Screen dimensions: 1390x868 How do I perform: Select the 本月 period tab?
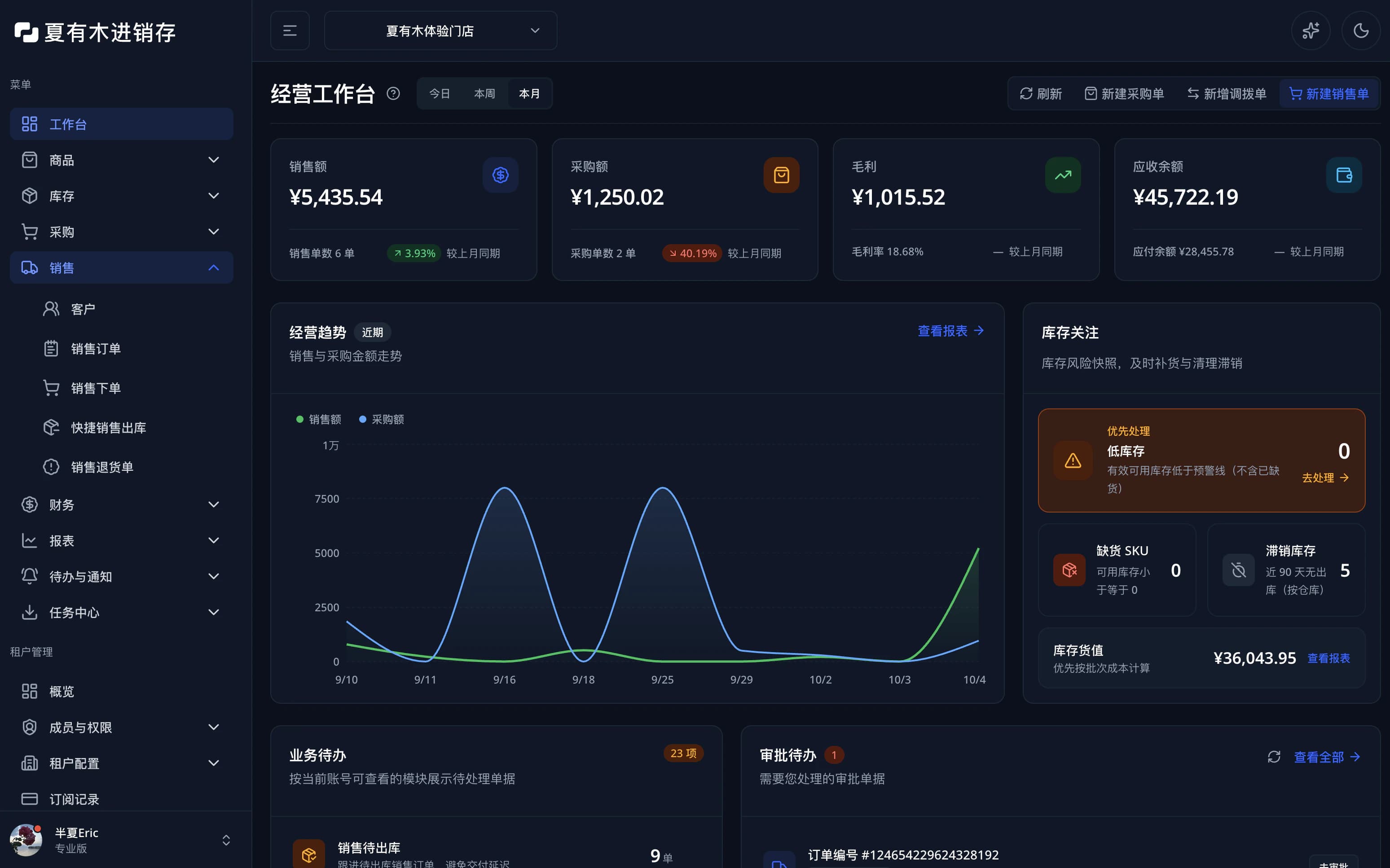[x=529, y=93]
